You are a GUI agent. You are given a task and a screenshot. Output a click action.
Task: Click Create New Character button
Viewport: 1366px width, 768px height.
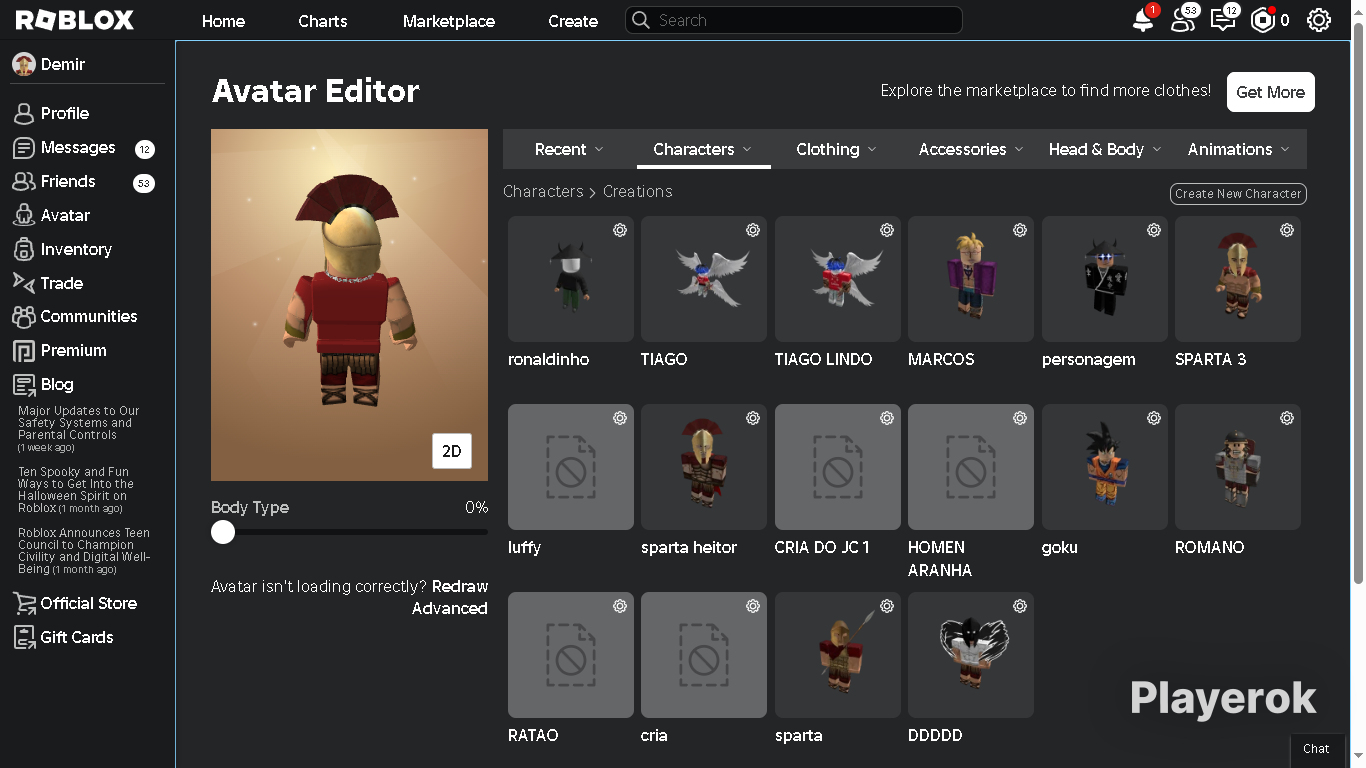[x=1238, y=194]
